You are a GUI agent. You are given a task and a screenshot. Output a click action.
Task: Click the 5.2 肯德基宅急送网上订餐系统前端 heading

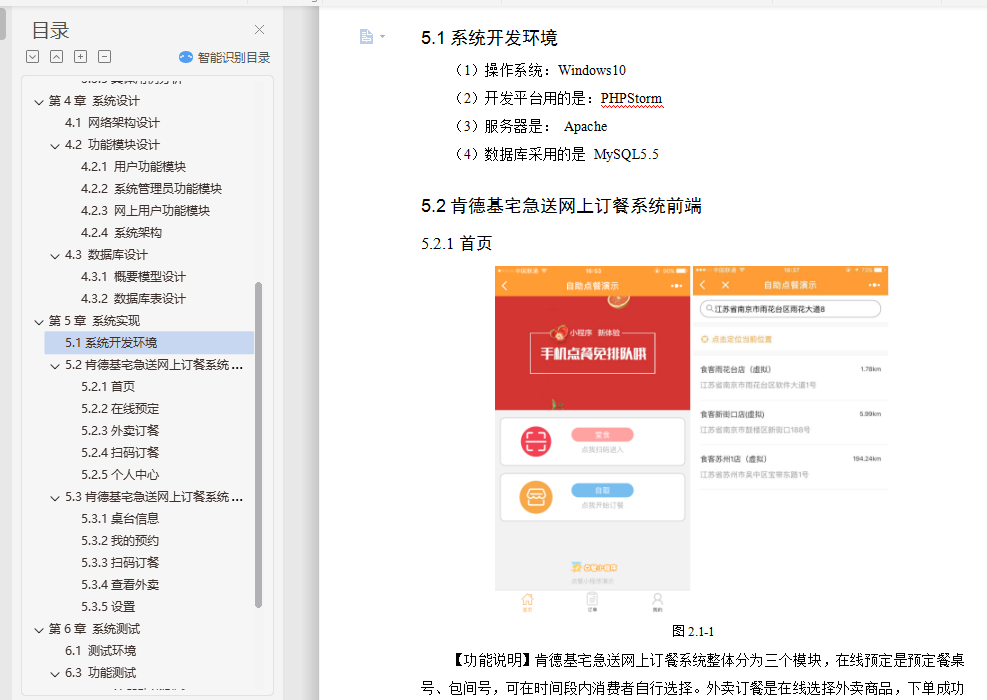tap(561, 206)
